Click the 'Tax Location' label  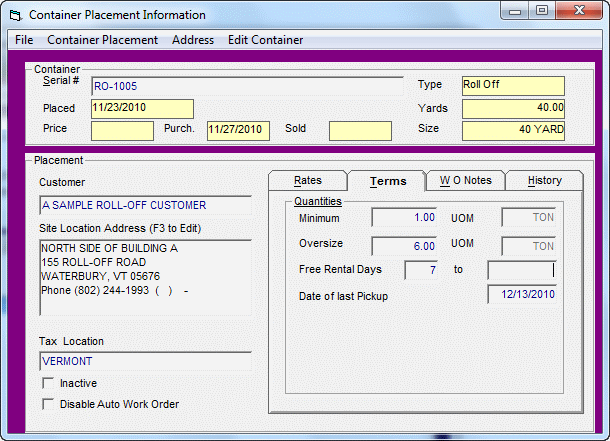[71, 341]
